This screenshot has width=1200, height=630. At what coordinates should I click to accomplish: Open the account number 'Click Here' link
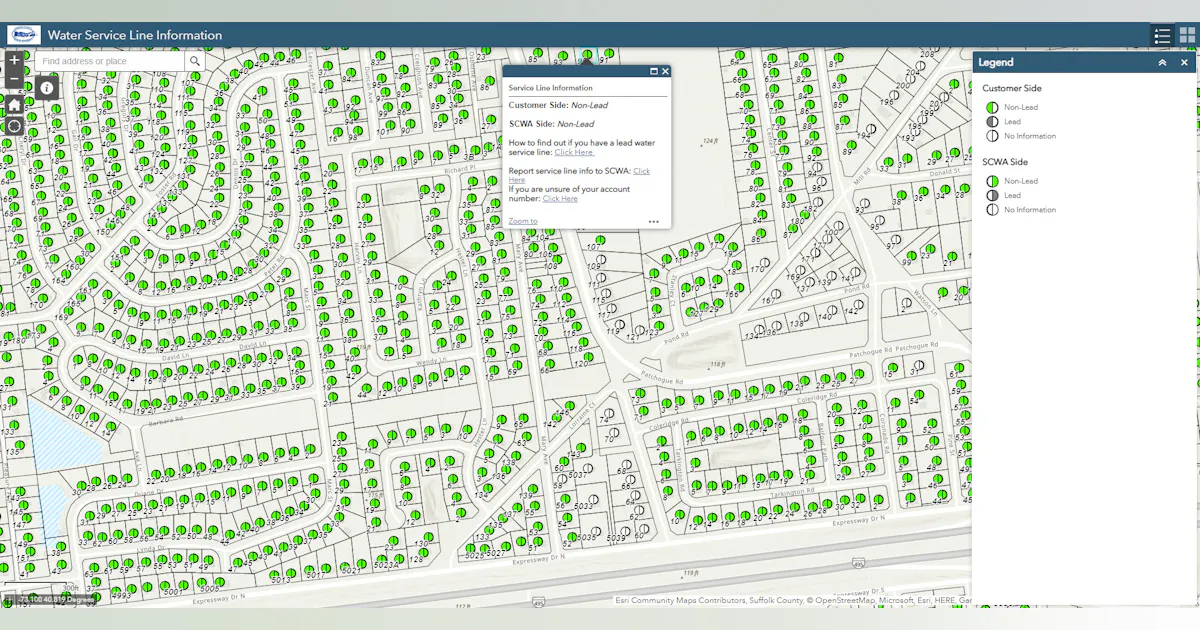(560, 198)
